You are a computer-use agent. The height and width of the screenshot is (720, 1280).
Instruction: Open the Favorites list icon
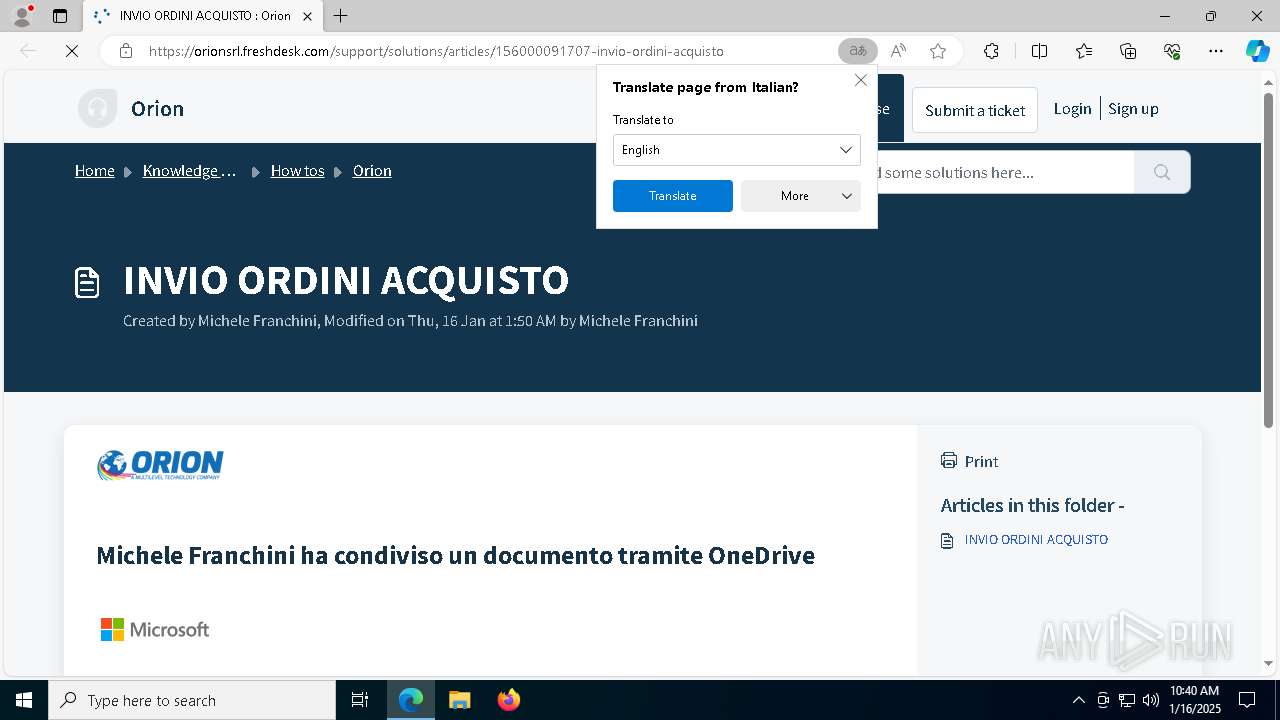click(1084, 51)
